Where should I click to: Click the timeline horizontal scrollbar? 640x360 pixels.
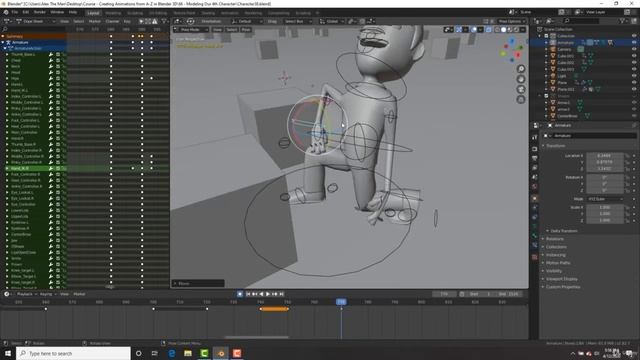[257, 338]
